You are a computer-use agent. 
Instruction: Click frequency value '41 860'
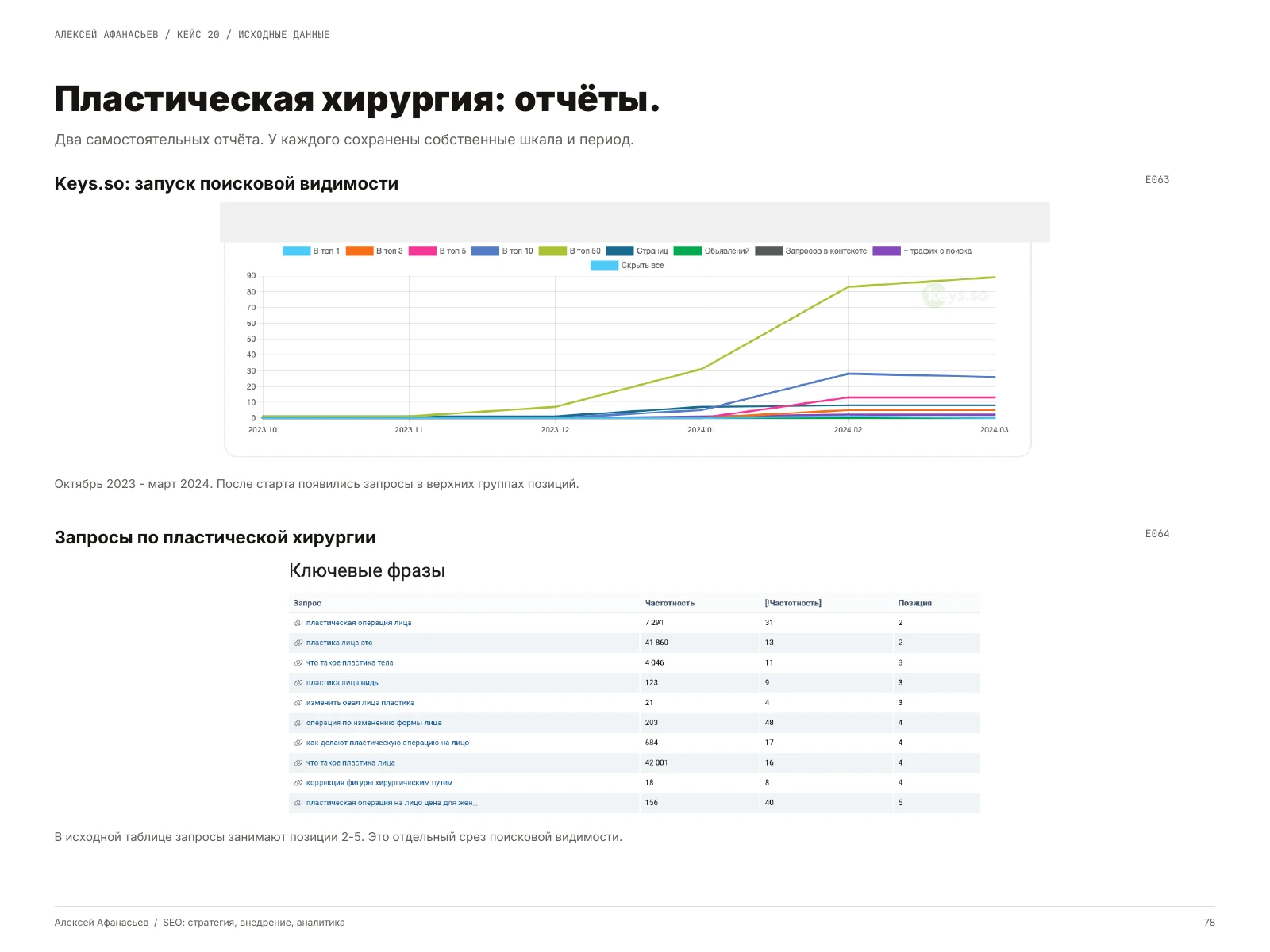pyautogui.click(x=656, y=643)
